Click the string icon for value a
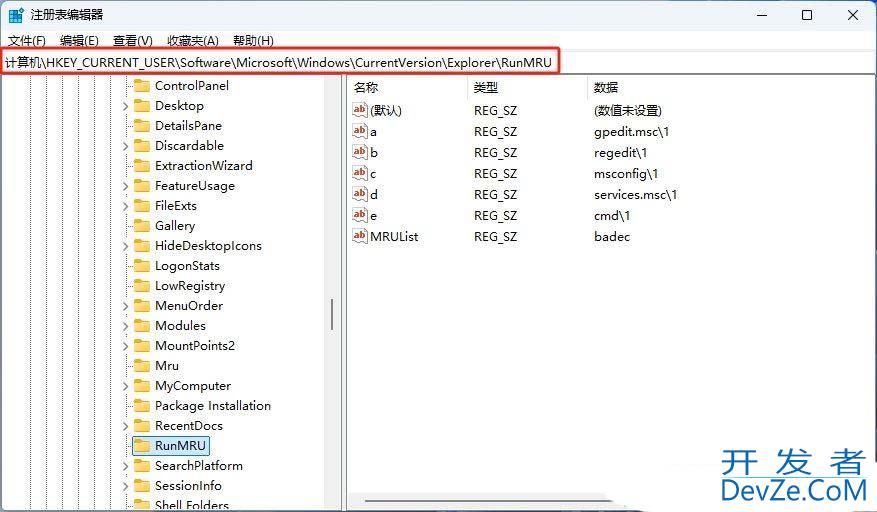Viewport: 877px width, 512px height. (x=360, y=131)
